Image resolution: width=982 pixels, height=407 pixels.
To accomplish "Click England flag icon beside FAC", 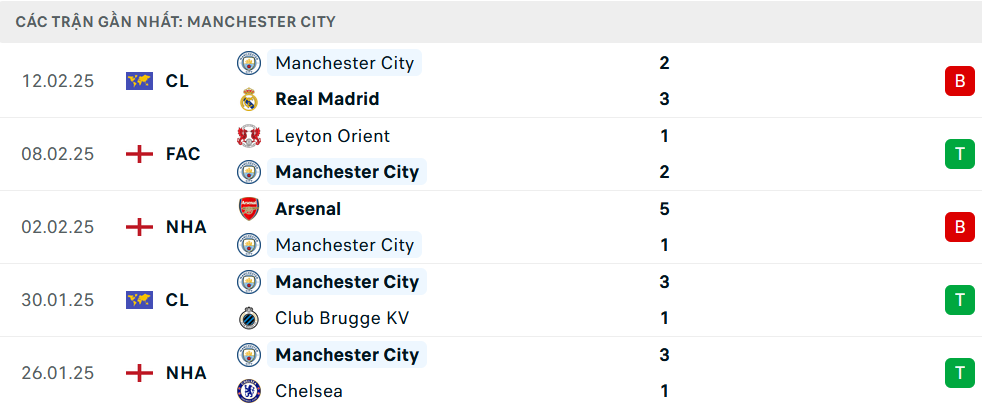I will point(139,154).
